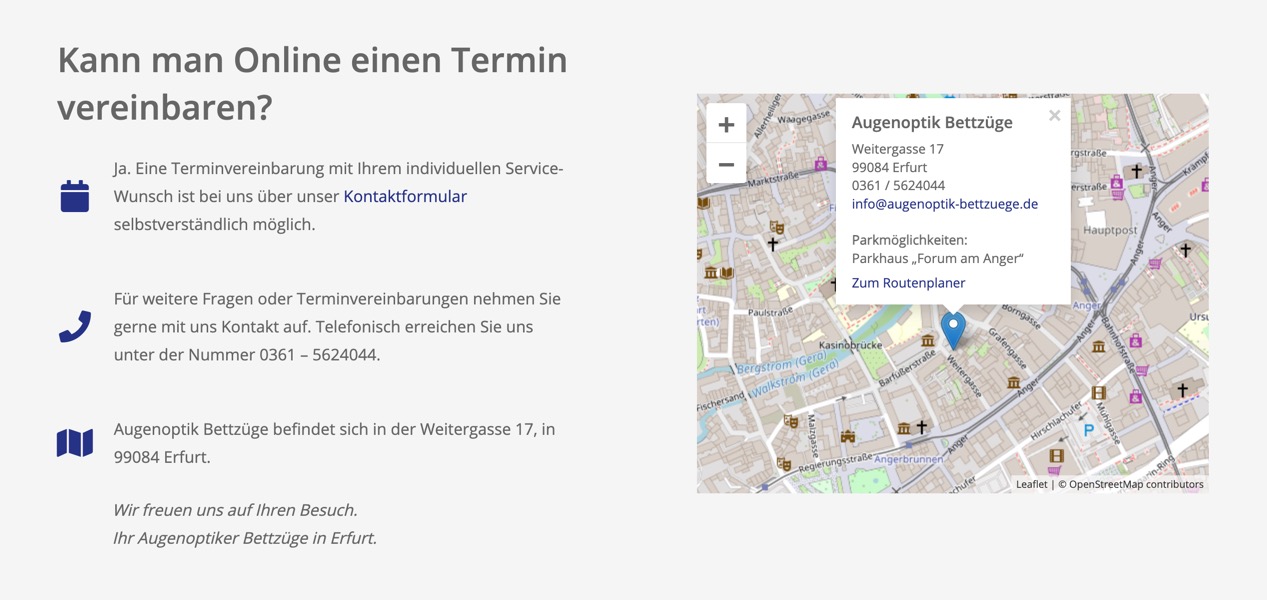
Task: Click the Angerbrunnen label on the map
Action: click(909, 459)
